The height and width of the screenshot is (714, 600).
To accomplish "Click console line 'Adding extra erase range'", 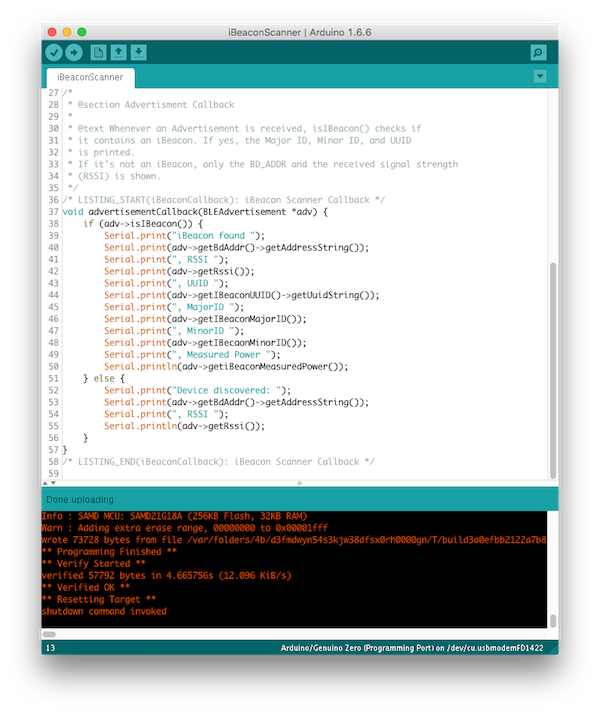I will point(184,528).
